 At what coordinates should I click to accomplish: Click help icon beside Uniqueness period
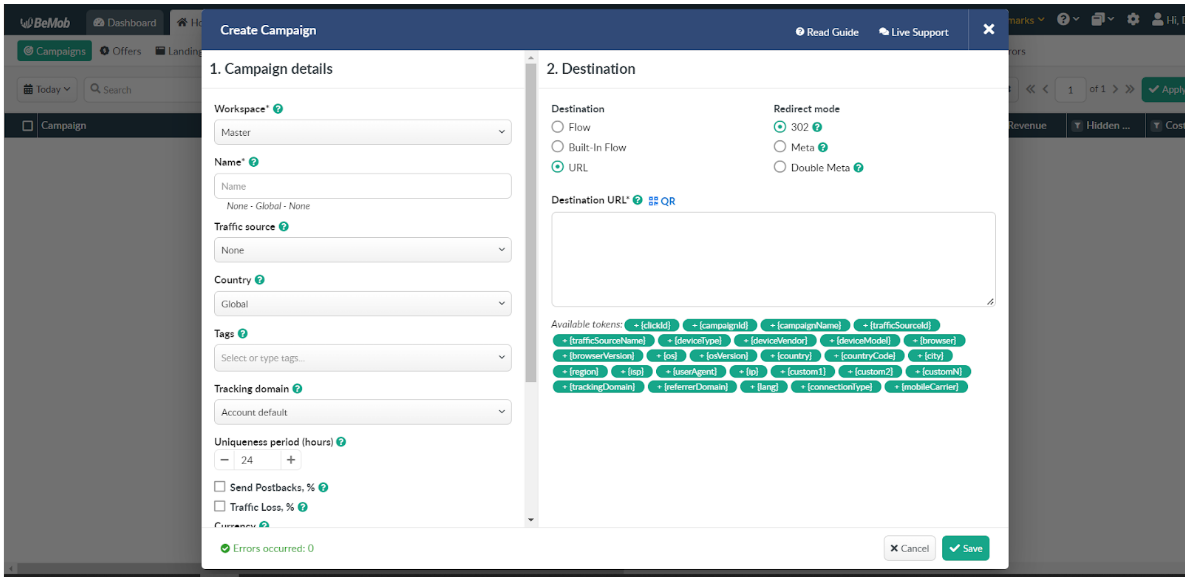pyautogui.click(x=342, y=442)
